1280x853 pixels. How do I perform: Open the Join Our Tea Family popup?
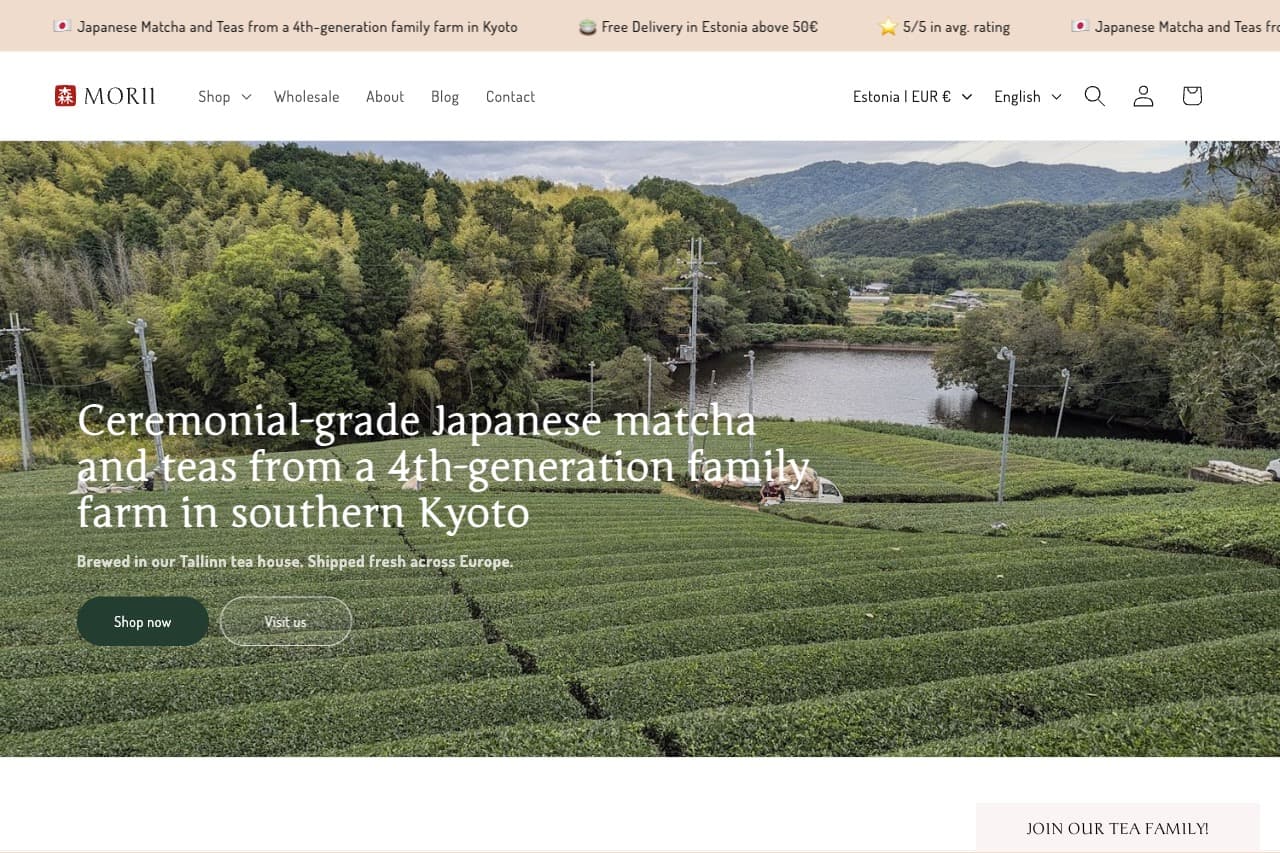click(x=1117, y=827)
